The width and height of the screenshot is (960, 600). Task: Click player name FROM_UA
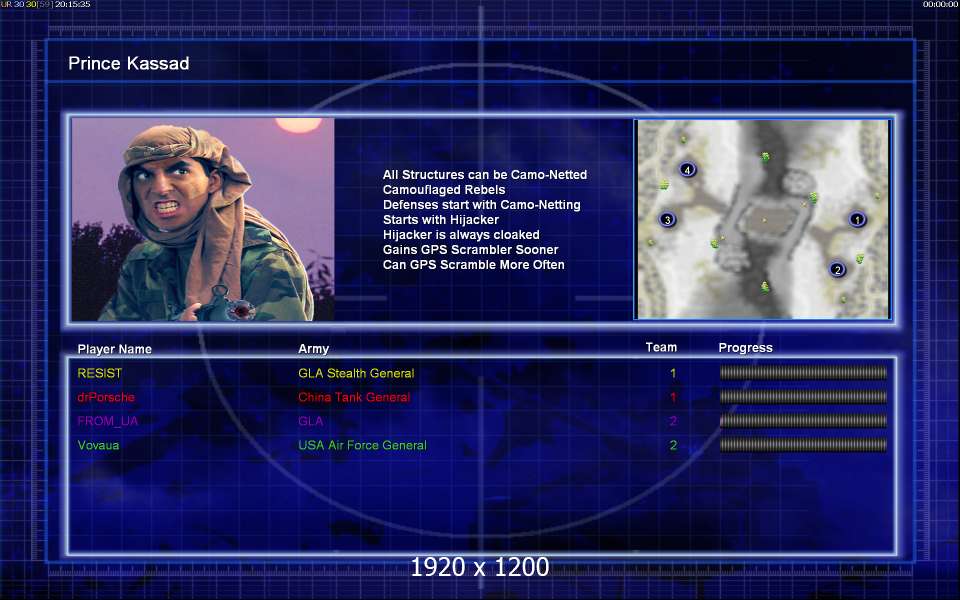[x=108, y=421]
